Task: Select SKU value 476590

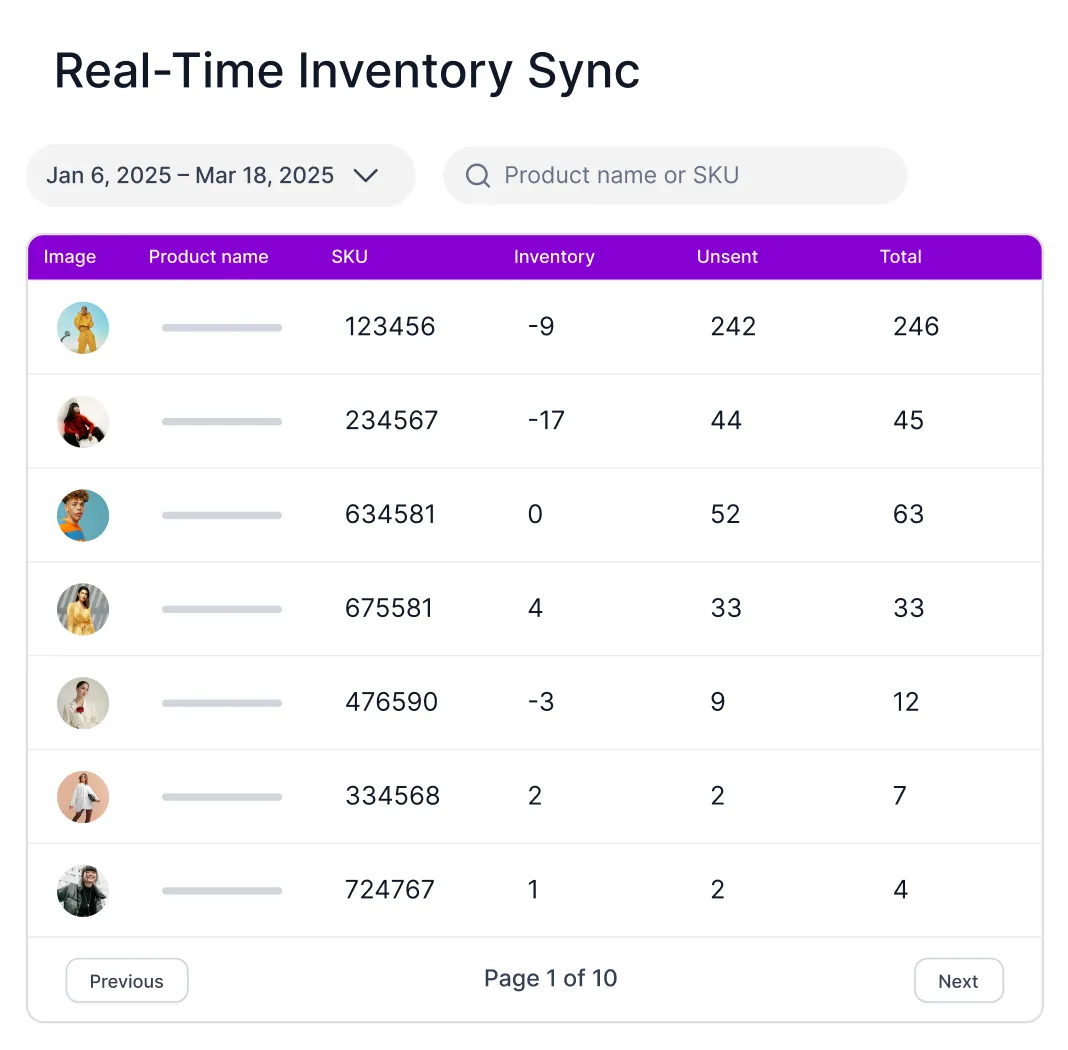Action: (x=392, y=703)
